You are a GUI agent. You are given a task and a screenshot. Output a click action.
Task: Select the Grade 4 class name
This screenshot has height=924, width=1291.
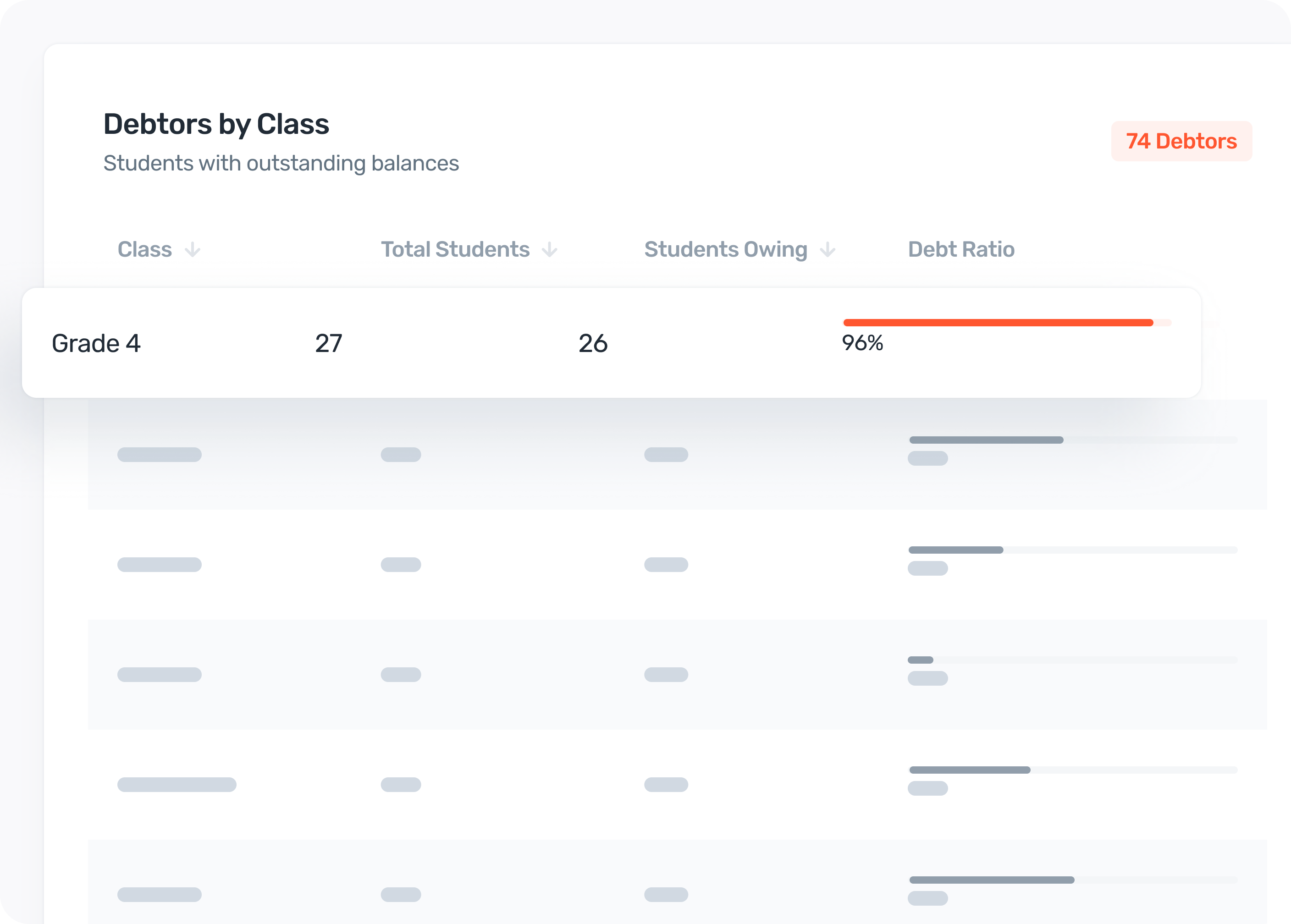click(x=96, y=344)
